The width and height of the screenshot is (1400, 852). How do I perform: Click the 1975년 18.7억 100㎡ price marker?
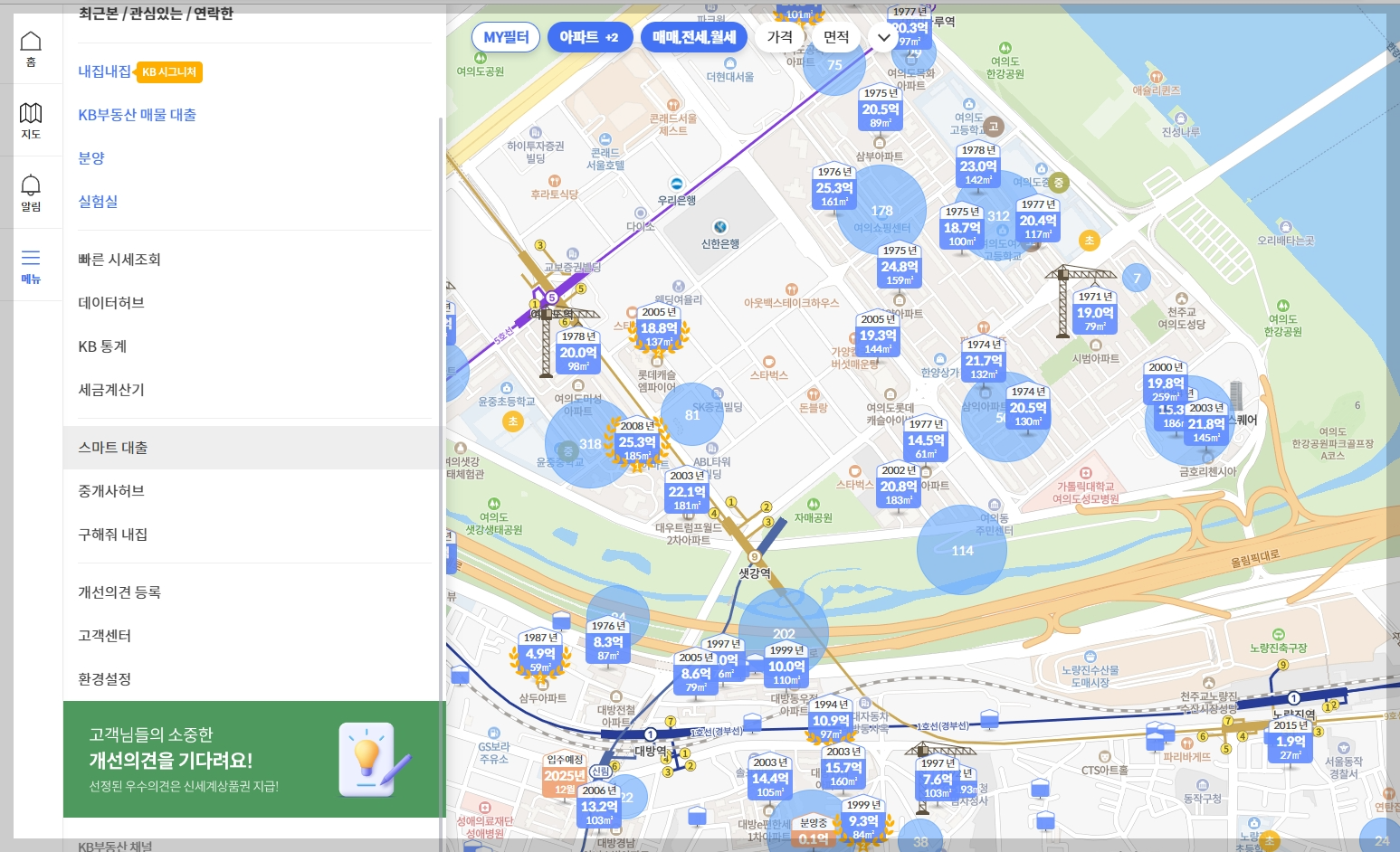point(962,227)
